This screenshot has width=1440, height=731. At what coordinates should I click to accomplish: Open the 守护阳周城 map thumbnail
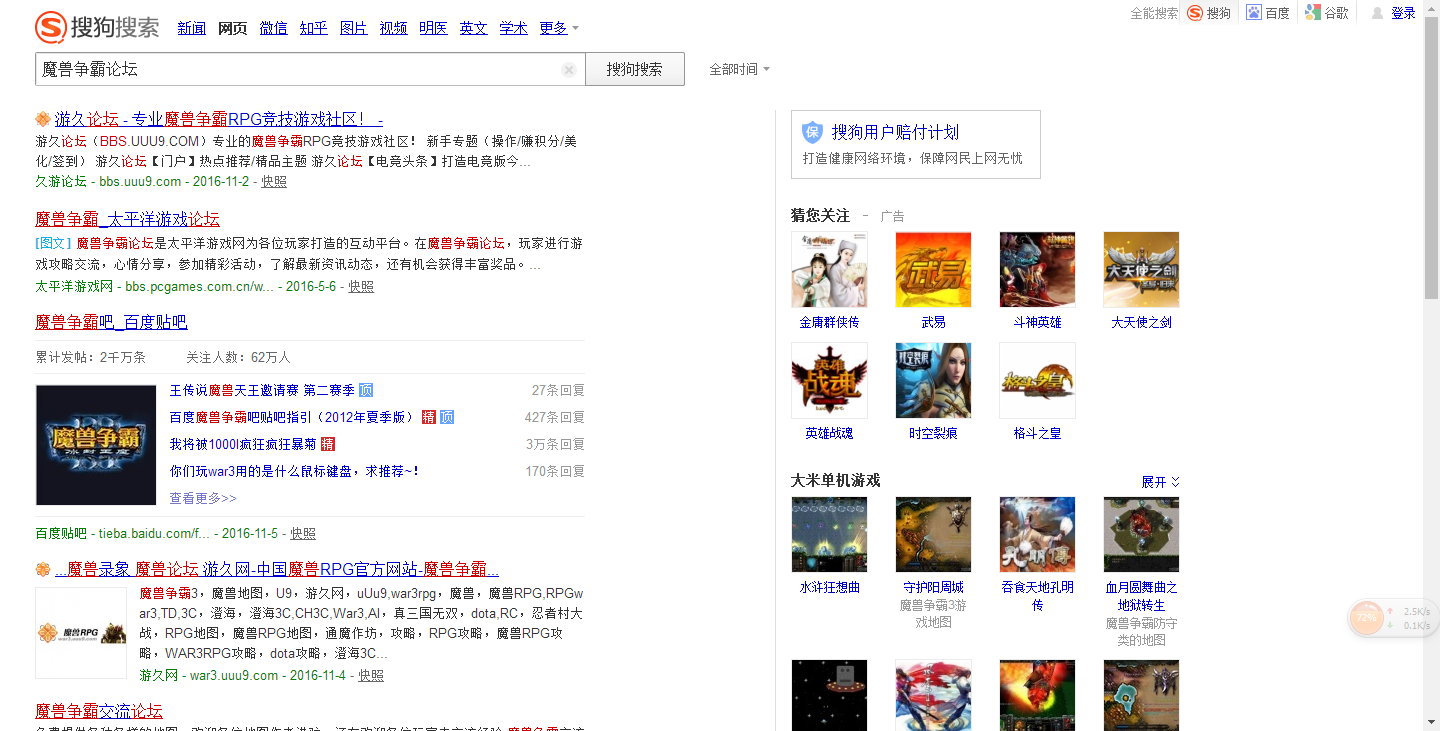(x=933, y=534)
